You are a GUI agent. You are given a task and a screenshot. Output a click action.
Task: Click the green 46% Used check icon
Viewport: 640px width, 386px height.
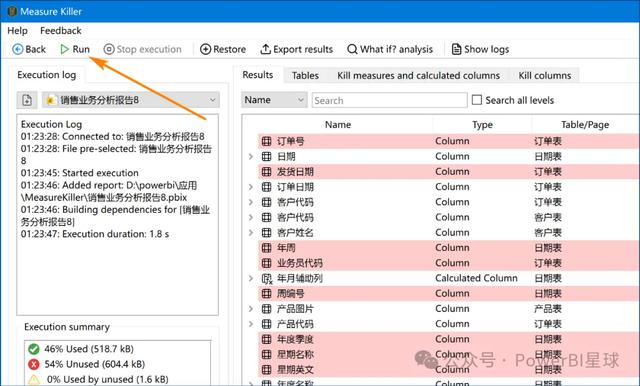pyautogui.click(x=34, y=349)
